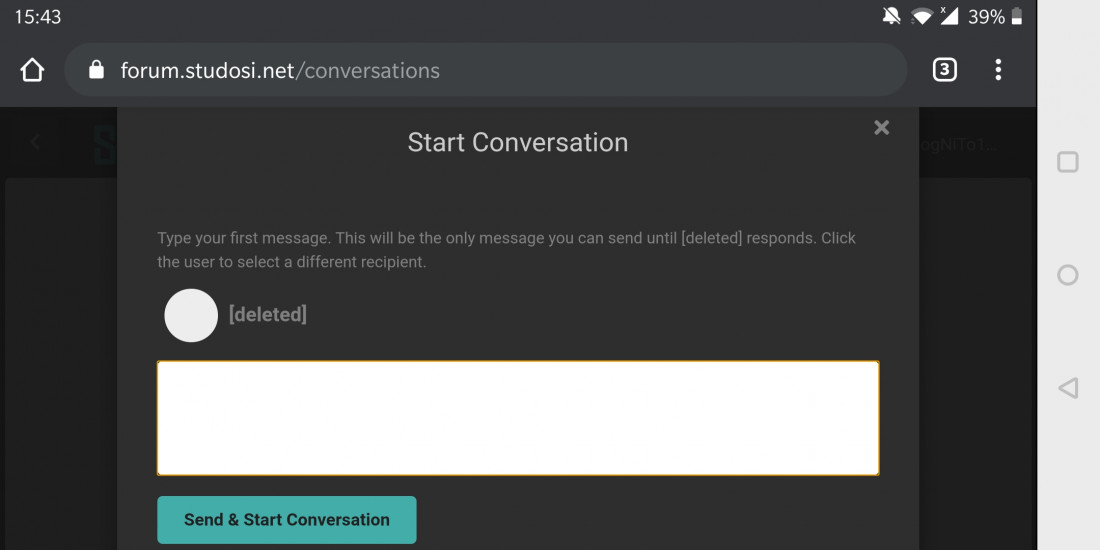
Task: Tap the muted notifications bell icon
Action: point(892,16)
